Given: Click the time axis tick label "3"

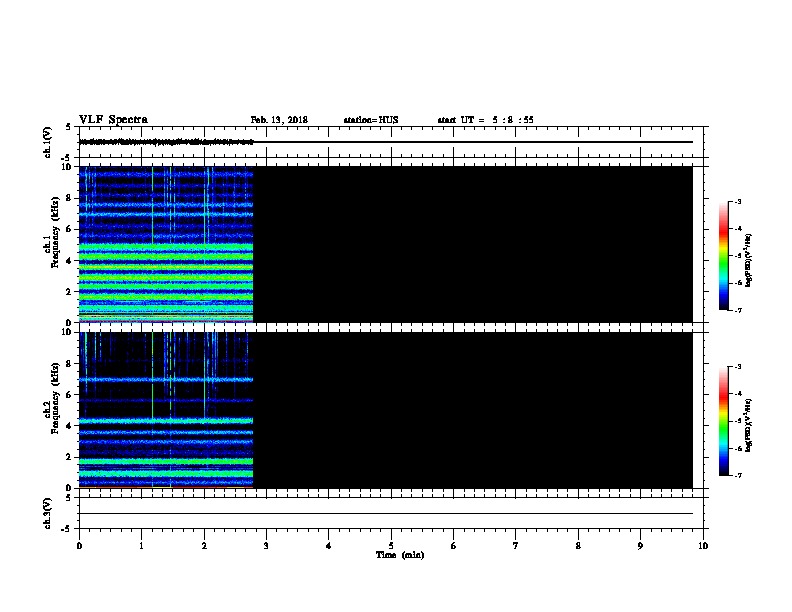Looking at the screenshot, I should click(266, 545).
